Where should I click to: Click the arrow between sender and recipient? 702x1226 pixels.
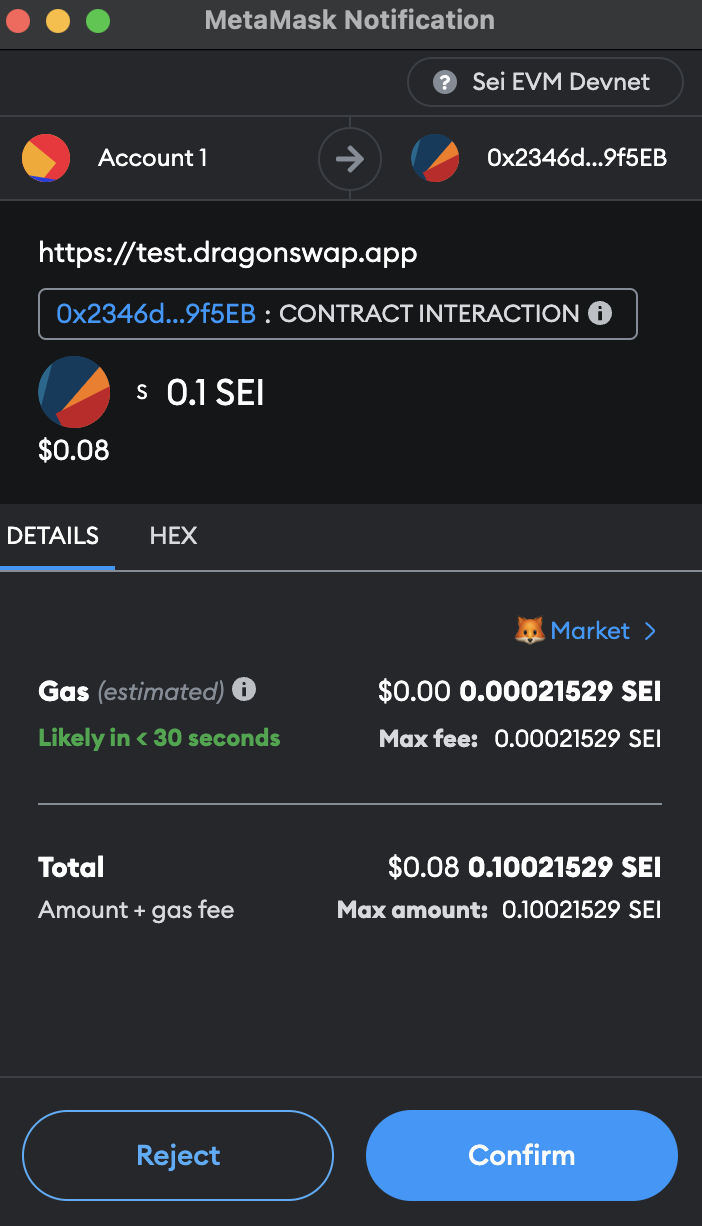click(349, 158)
